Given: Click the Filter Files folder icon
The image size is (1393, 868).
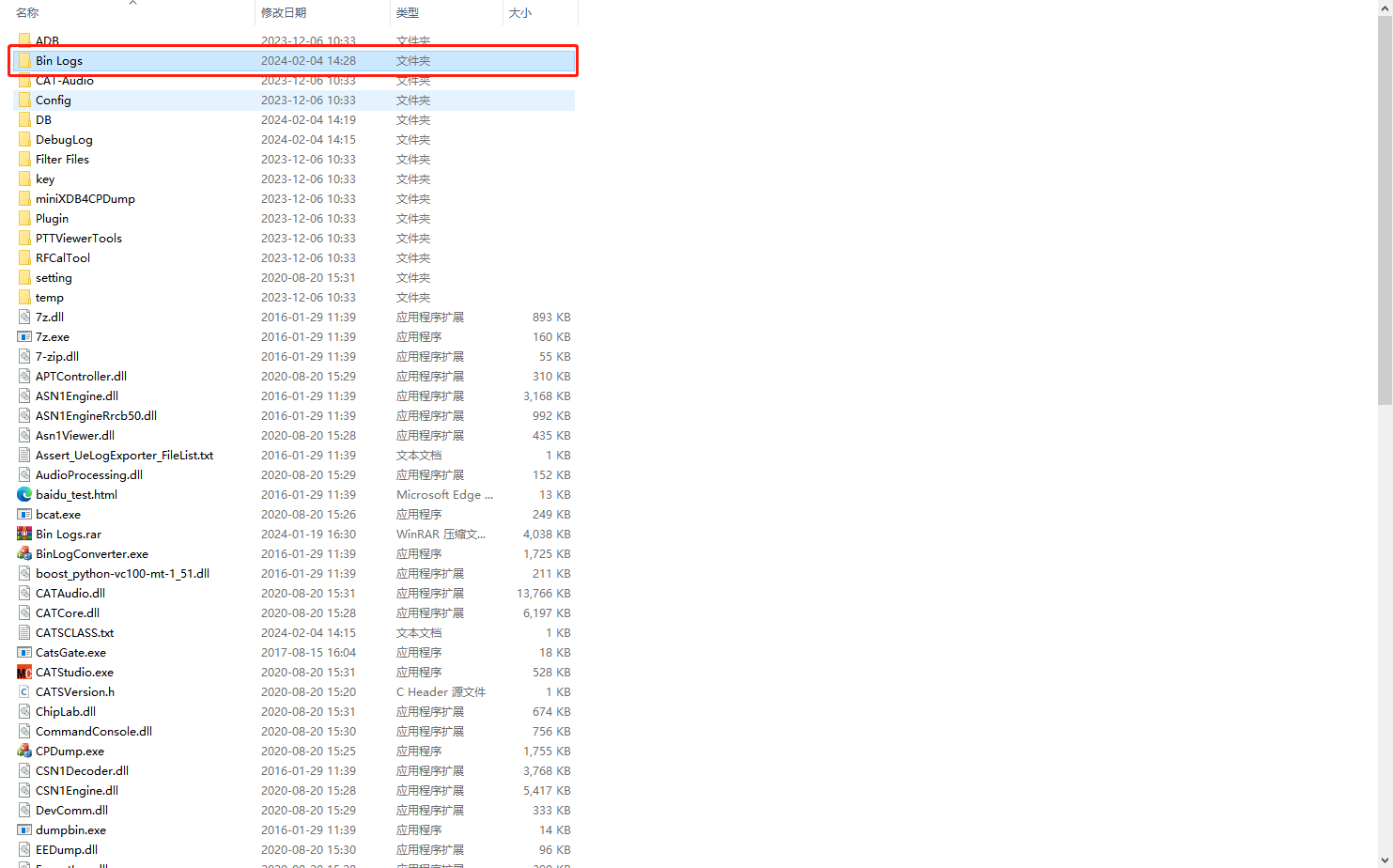Looking at the screenshot, I should click(x=24, y=159).
